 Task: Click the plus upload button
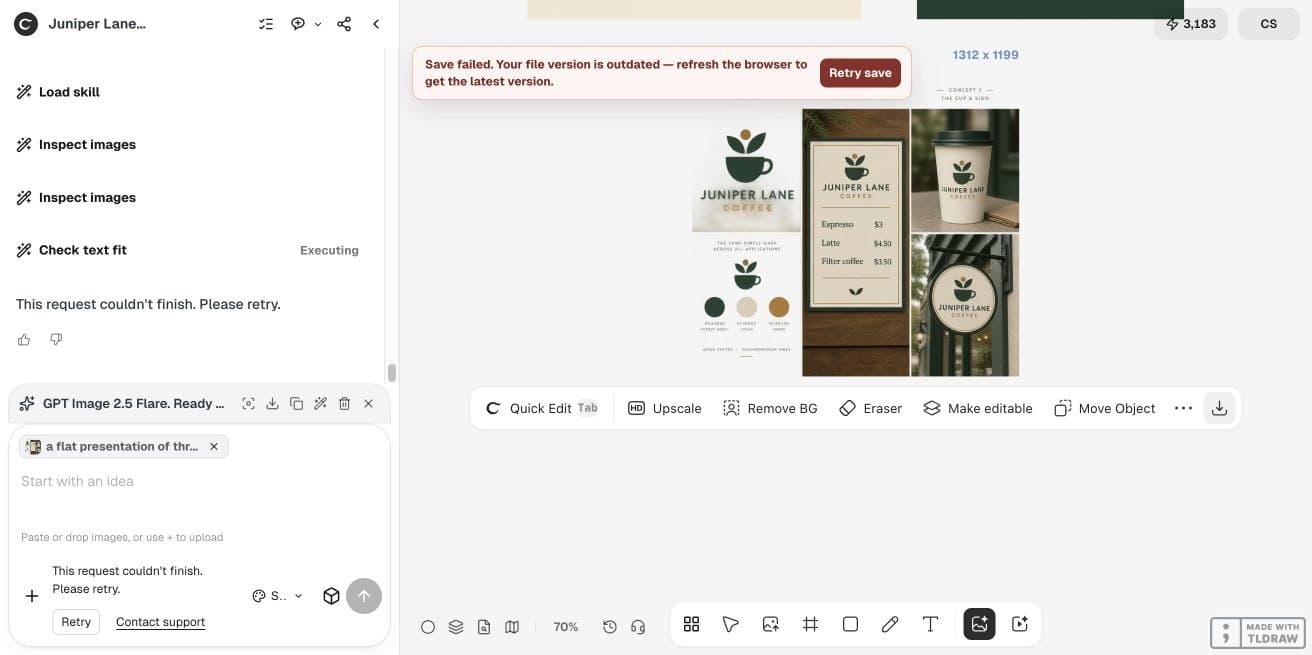32,596
